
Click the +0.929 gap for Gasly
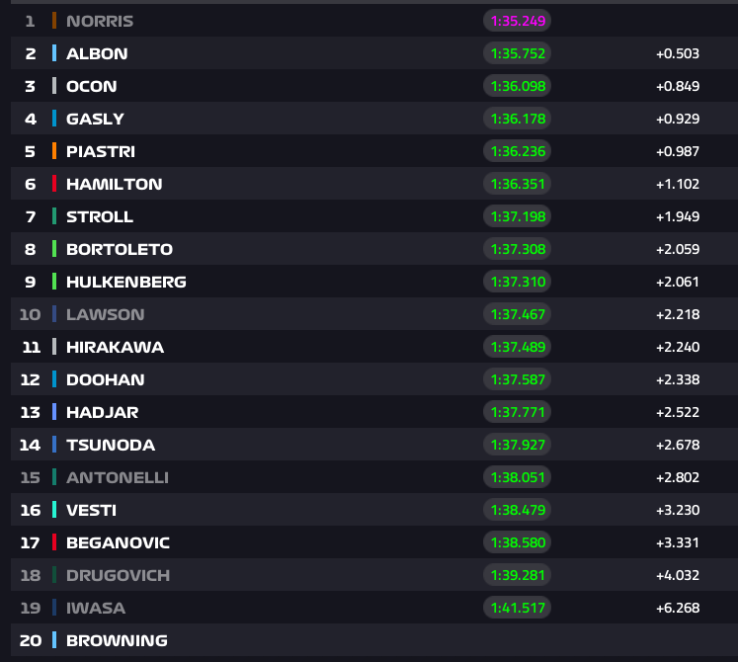pyautogui.click(x=678, y=119)
